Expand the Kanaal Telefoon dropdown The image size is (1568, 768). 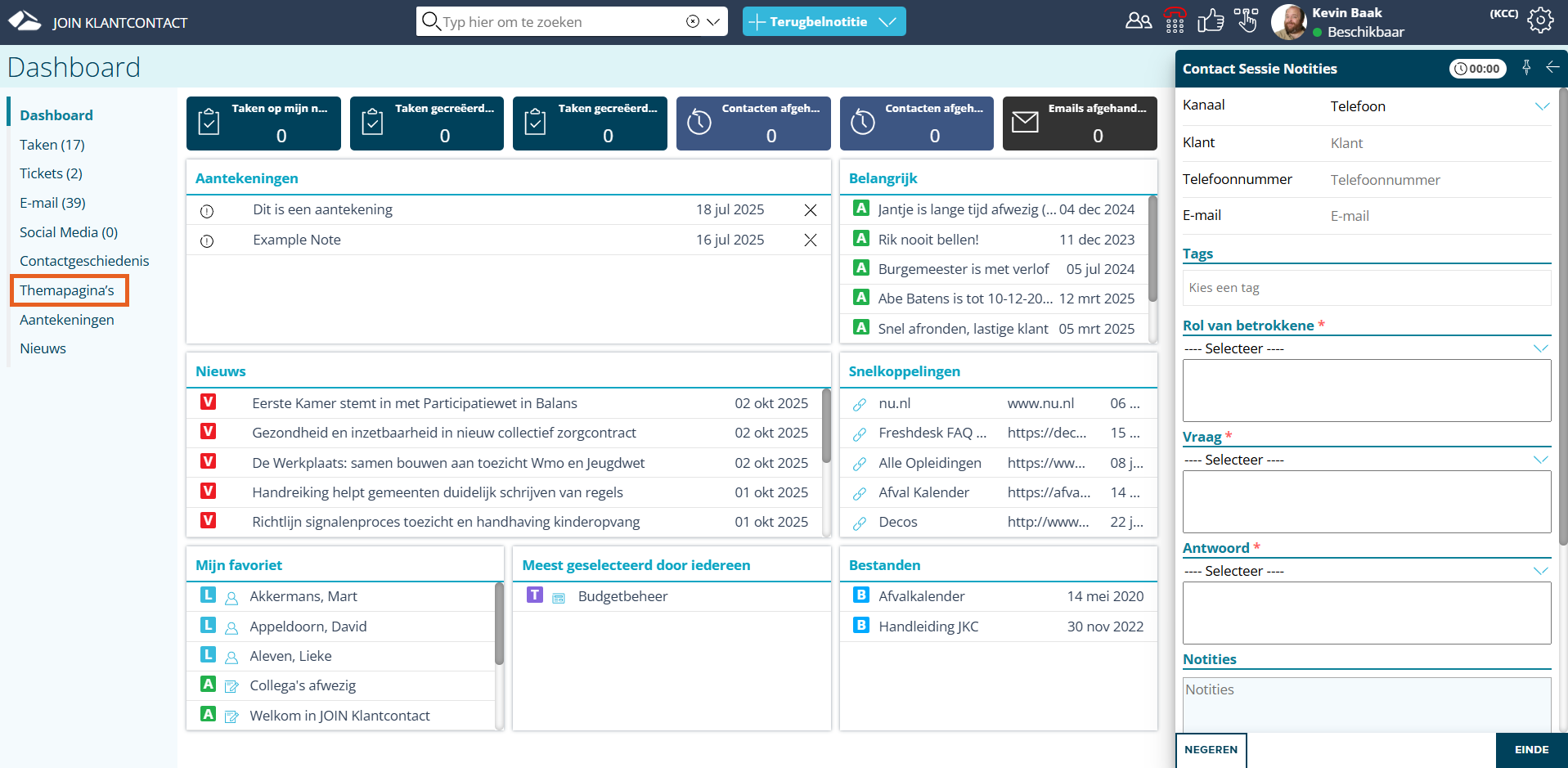[x=1542, y=106]
